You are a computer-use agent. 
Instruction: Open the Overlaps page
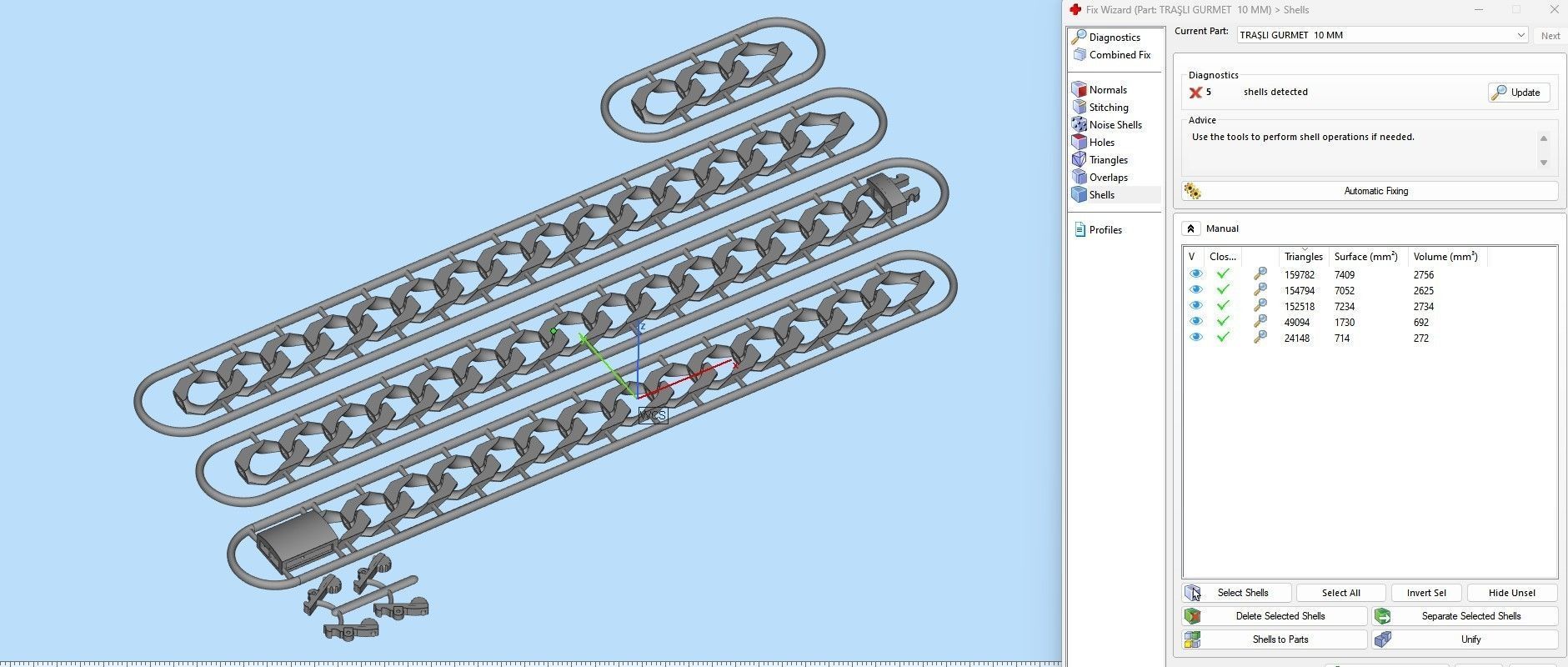tap(1108, 178)
